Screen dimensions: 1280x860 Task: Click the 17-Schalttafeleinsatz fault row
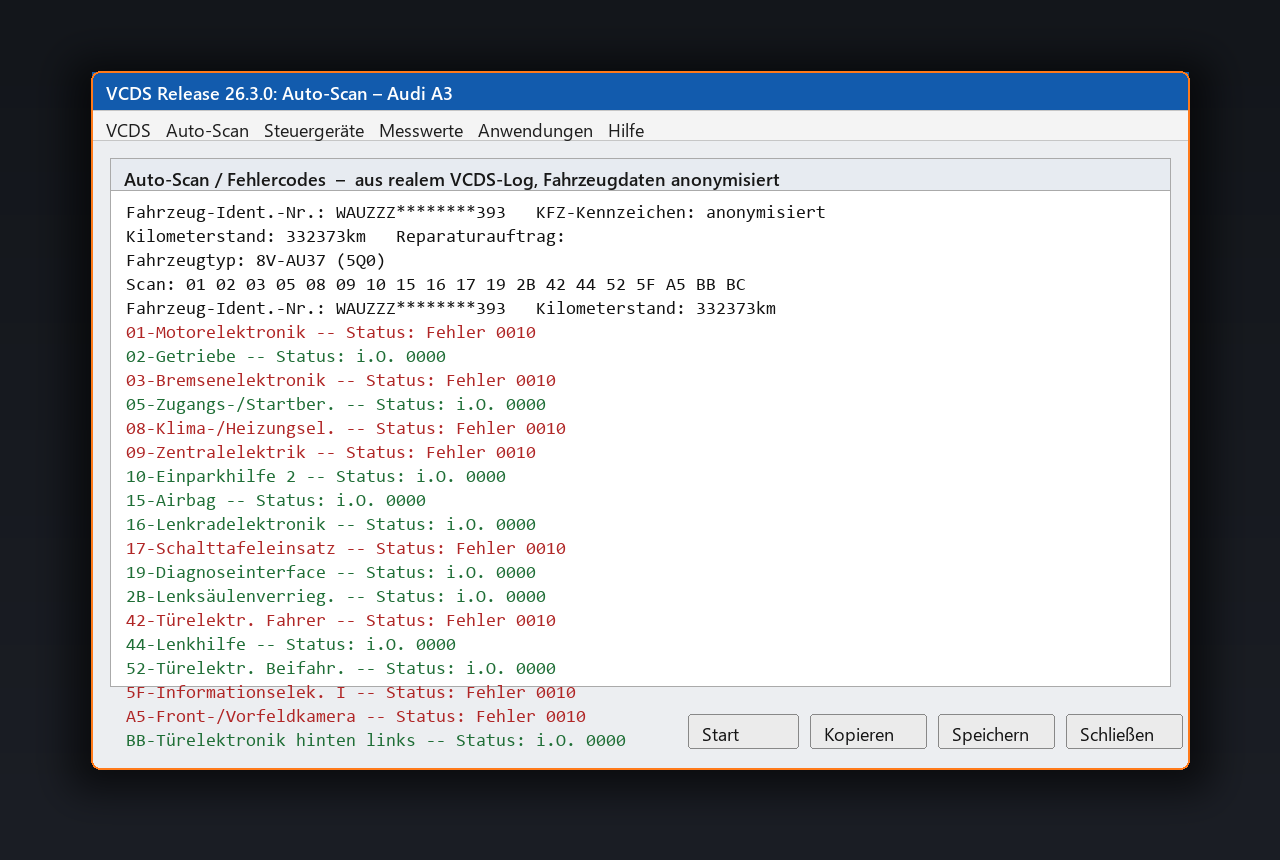point(346,548)
